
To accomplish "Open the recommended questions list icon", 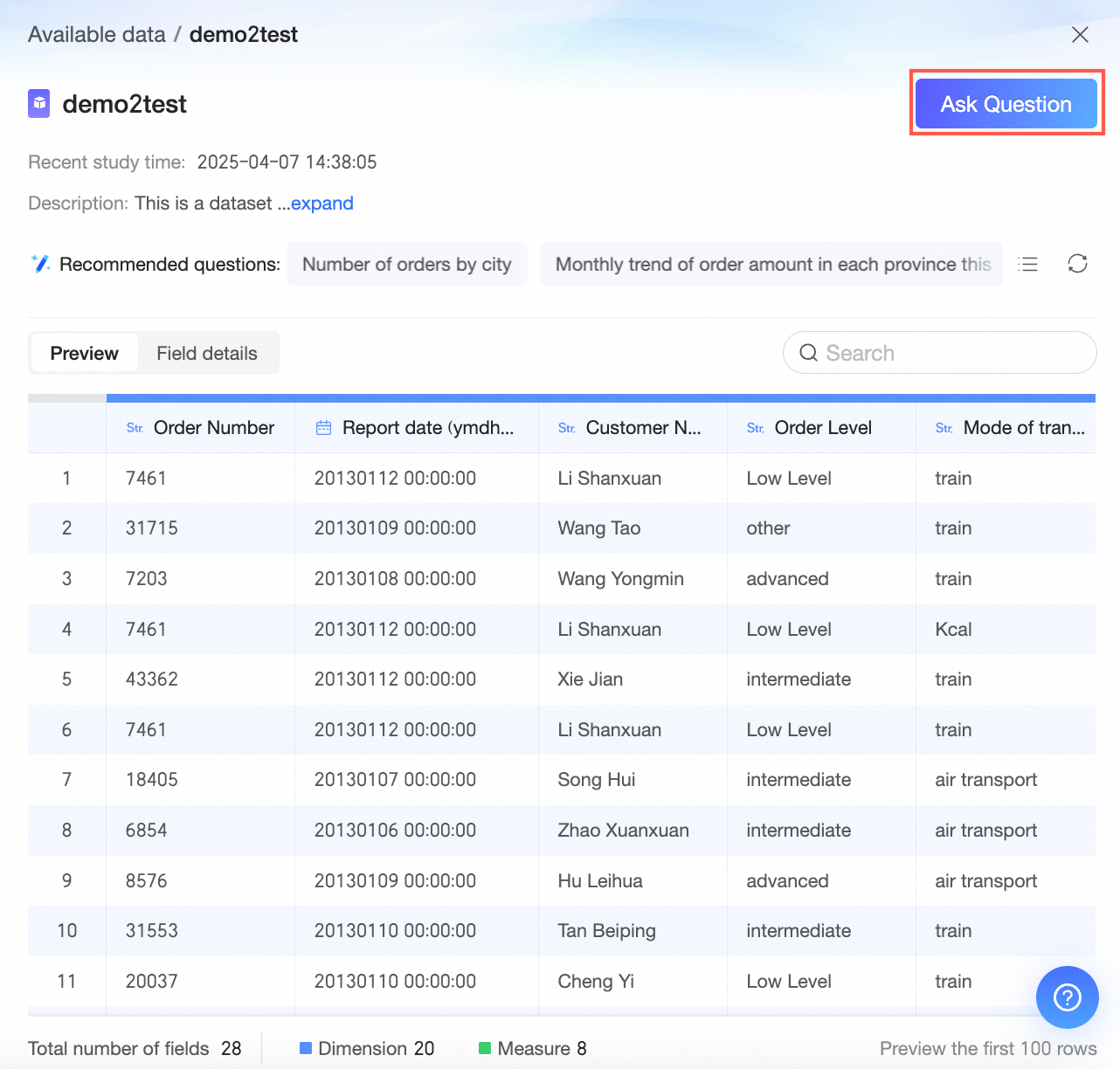I will click(x=1028, y=264).
